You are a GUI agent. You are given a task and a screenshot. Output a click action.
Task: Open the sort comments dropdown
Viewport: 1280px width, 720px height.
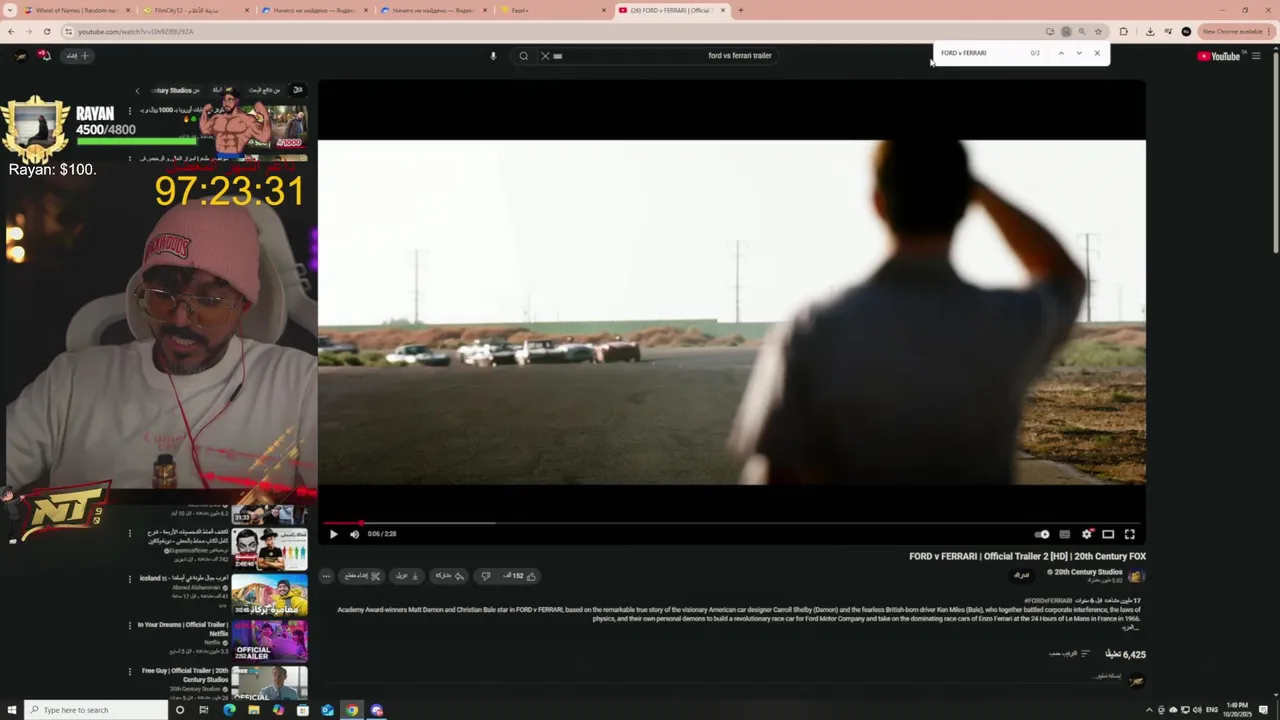[1069, 654]
